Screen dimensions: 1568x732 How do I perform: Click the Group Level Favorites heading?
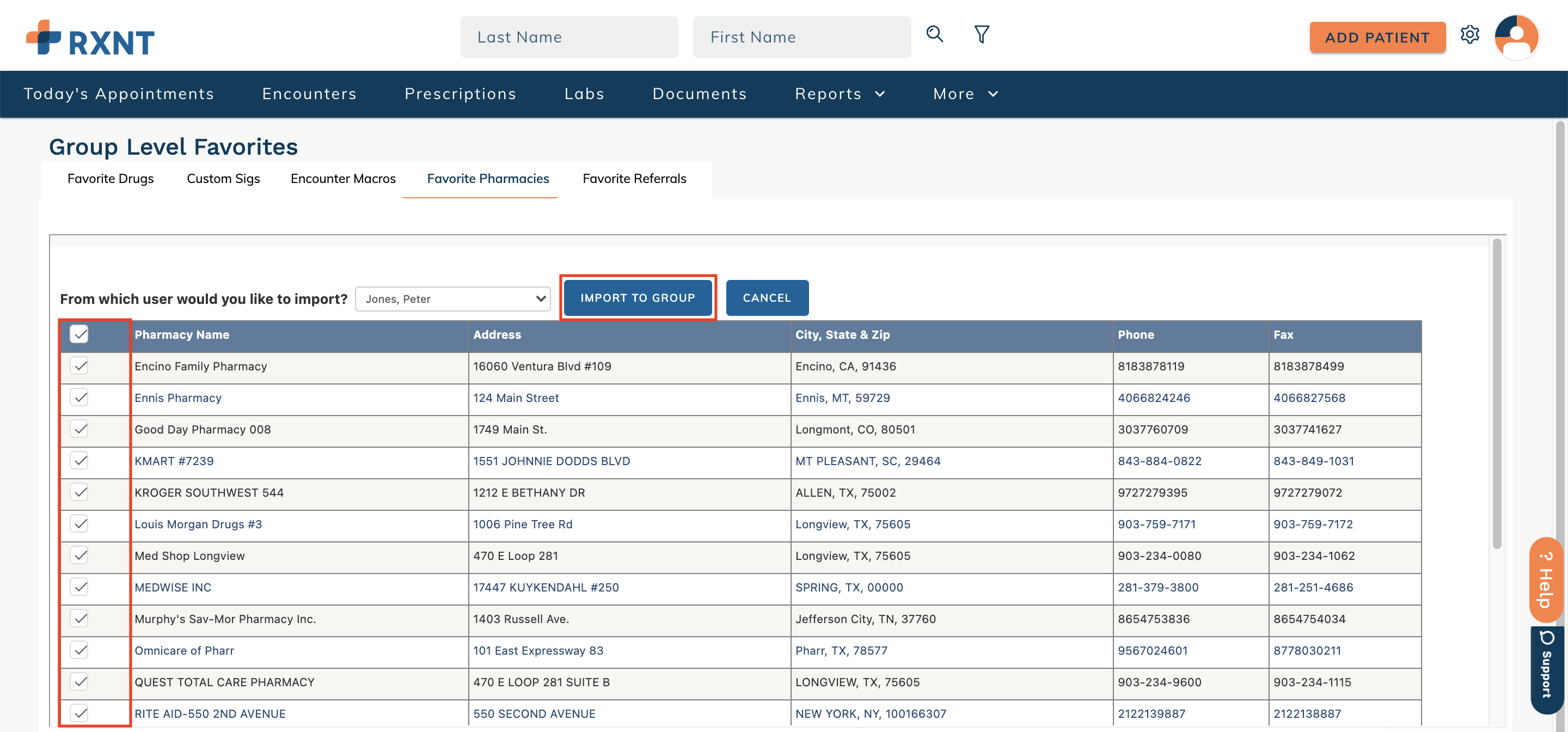click(x=173, y=147)
